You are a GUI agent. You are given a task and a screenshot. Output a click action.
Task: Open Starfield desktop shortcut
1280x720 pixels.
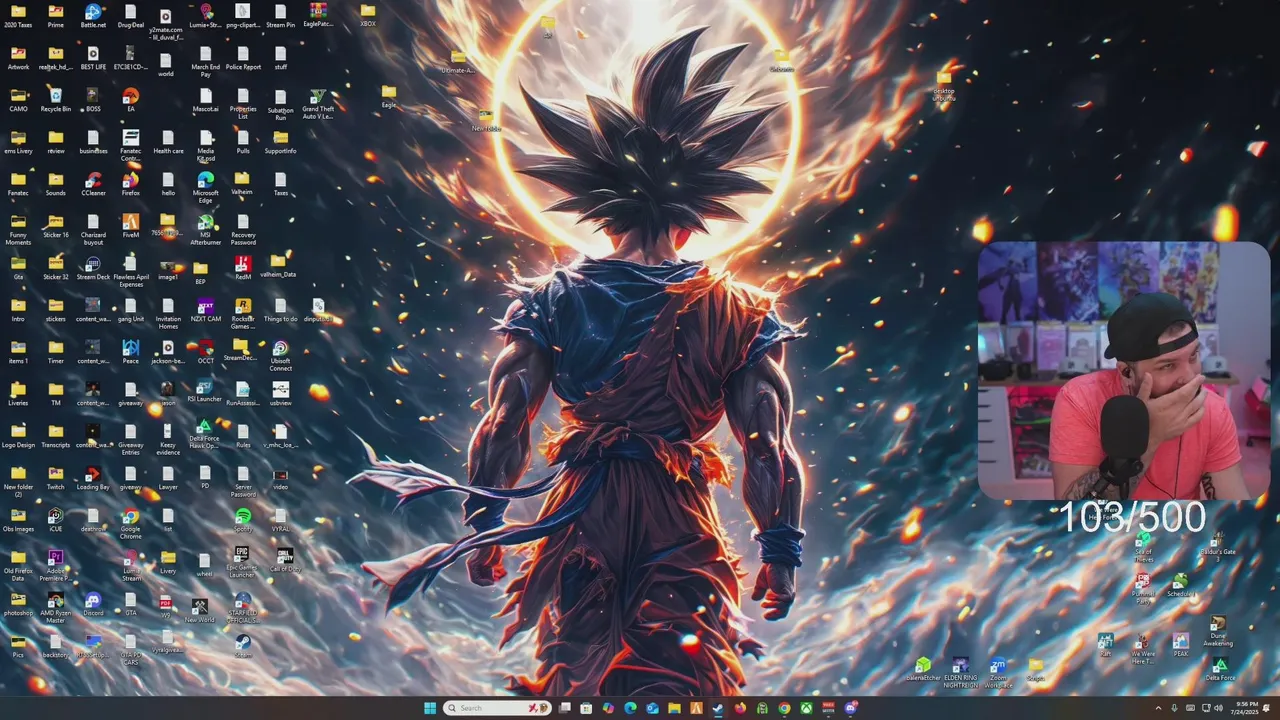[x=242, y=608]
